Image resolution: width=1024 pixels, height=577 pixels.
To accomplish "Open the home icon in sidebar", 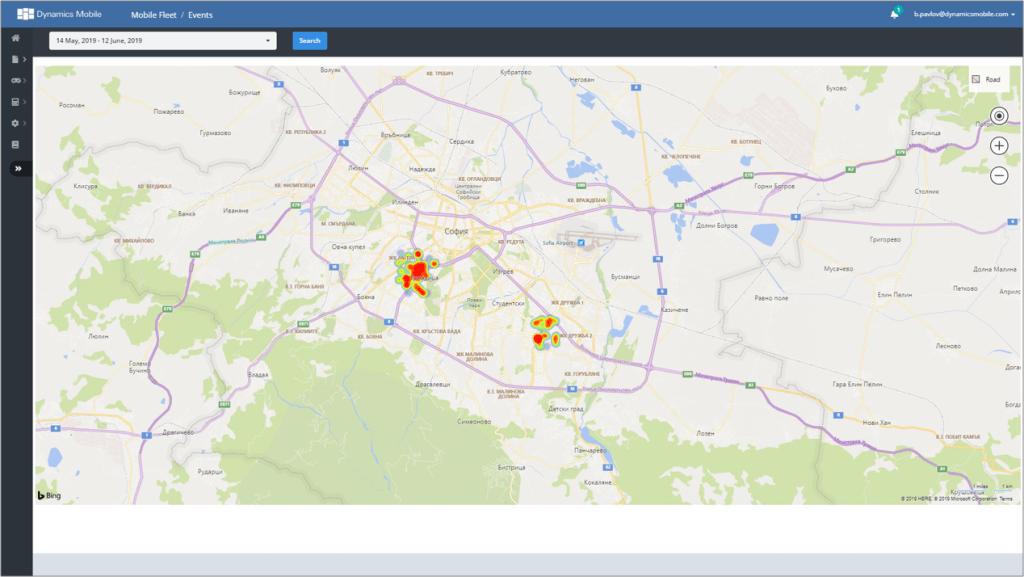I will (x=16, y=38).
